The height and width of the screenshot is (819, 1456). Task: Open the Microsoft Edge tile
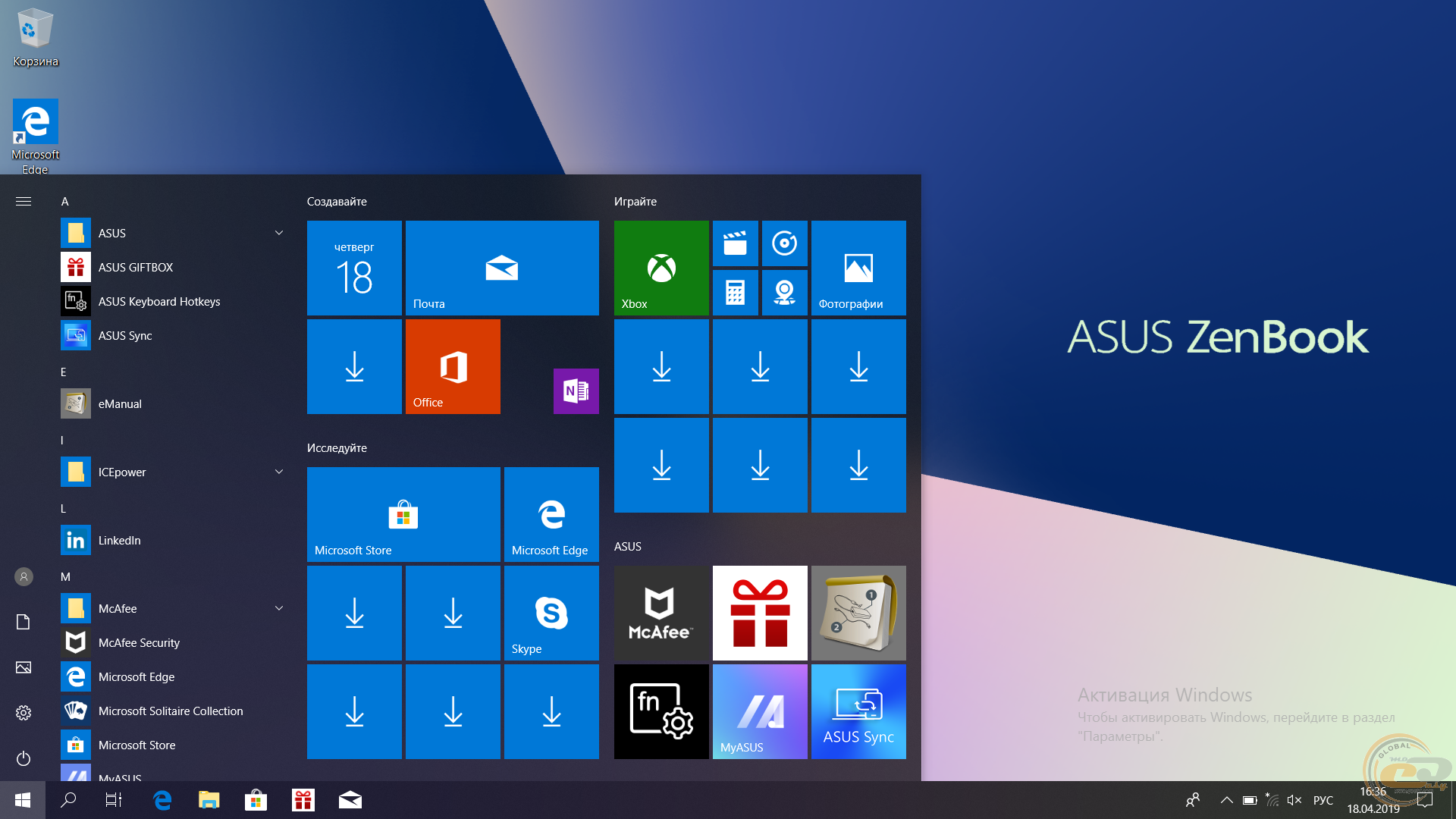coord(551,514)
